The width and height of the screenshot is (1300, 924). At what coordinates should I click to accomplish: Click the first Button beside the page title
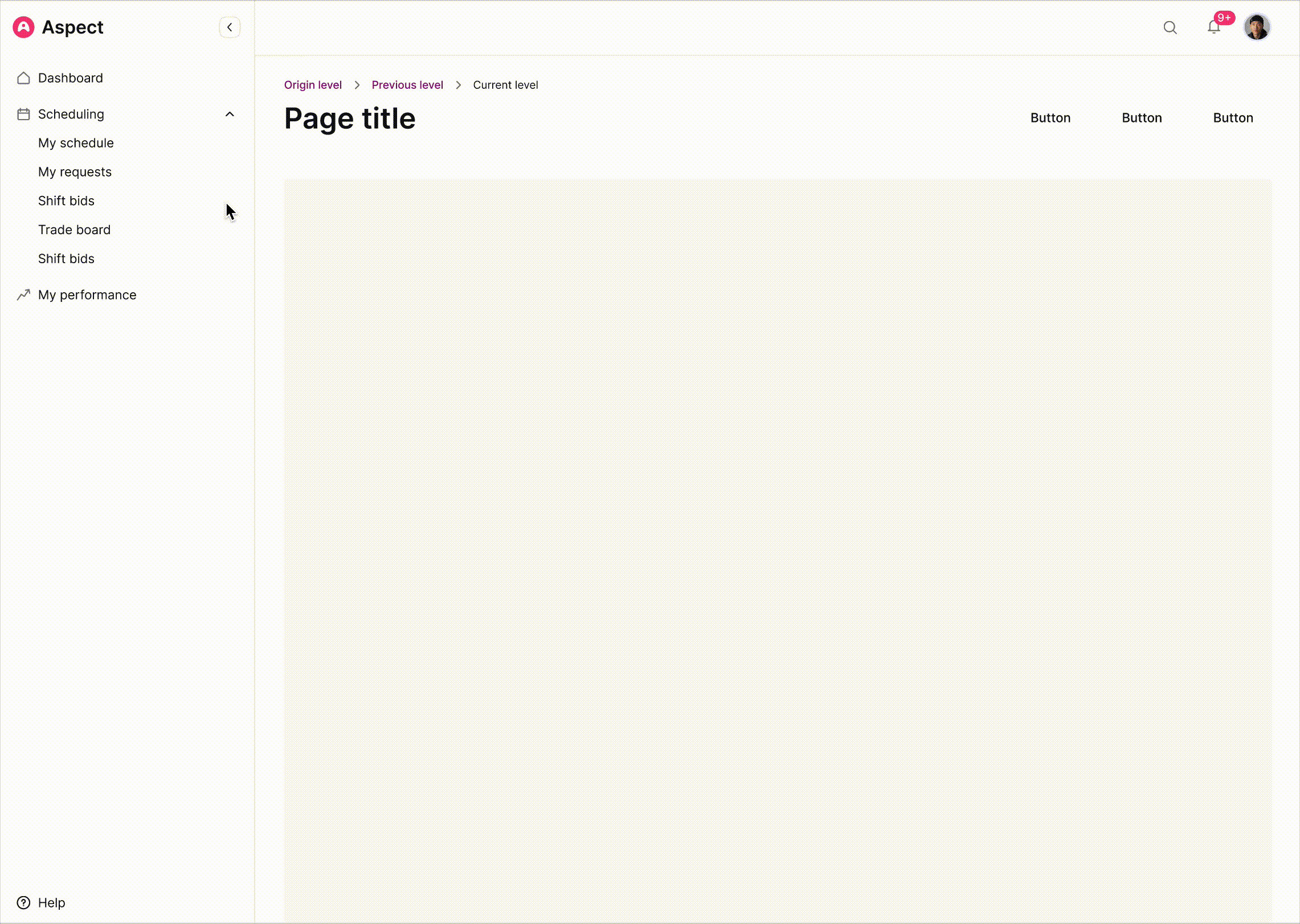(x=1050, y=118)
